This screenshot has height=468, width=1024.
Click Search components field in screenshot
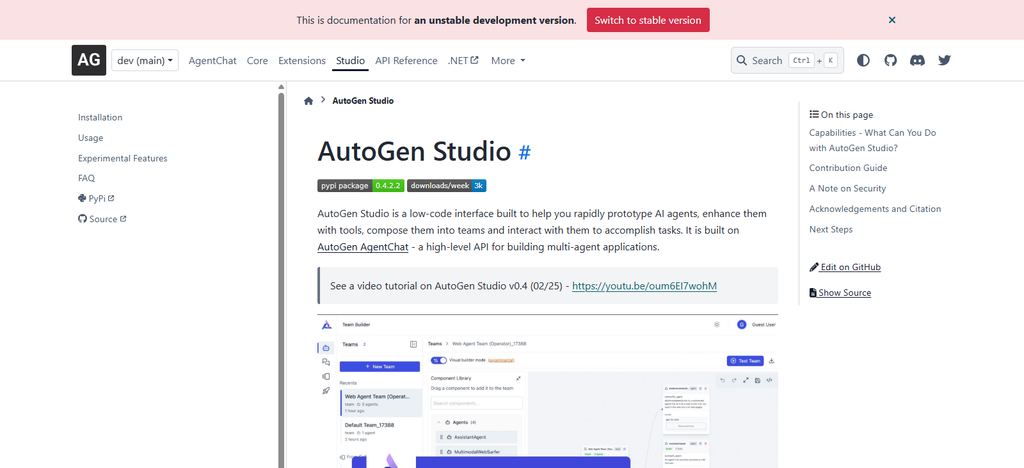pos(476,403)
